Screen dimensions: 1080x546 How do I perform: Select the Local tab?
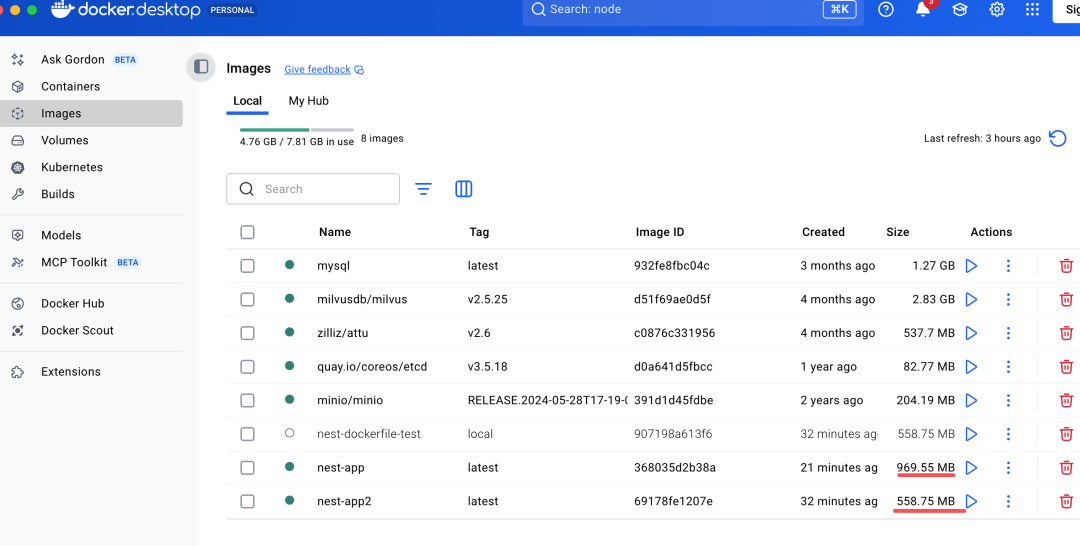(x=247, y=101)
